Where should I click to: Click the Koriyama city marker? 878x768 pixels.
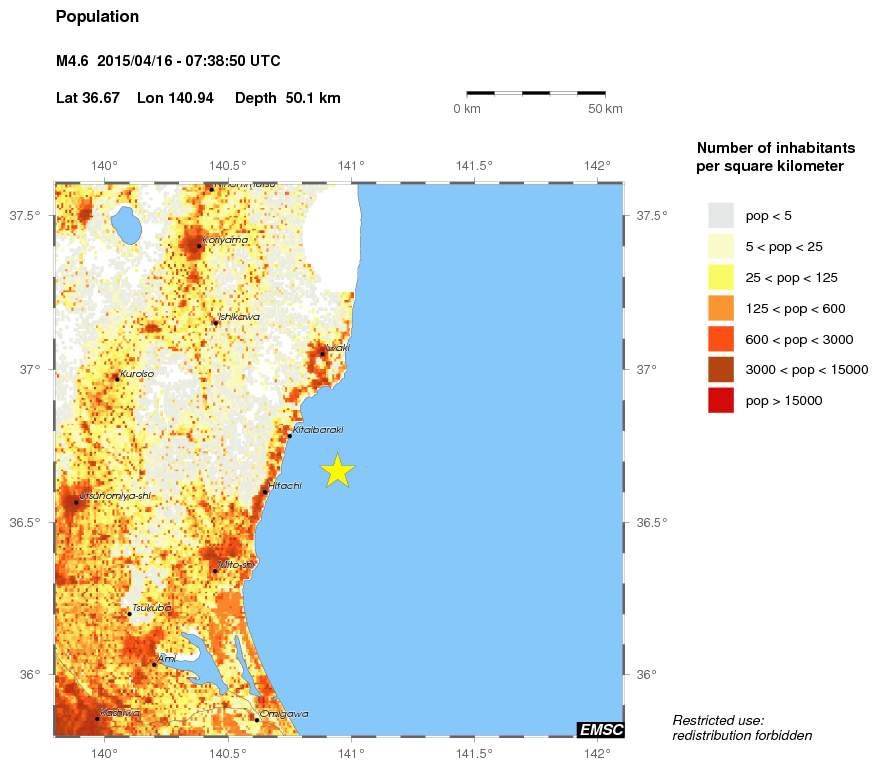[199, 245]
